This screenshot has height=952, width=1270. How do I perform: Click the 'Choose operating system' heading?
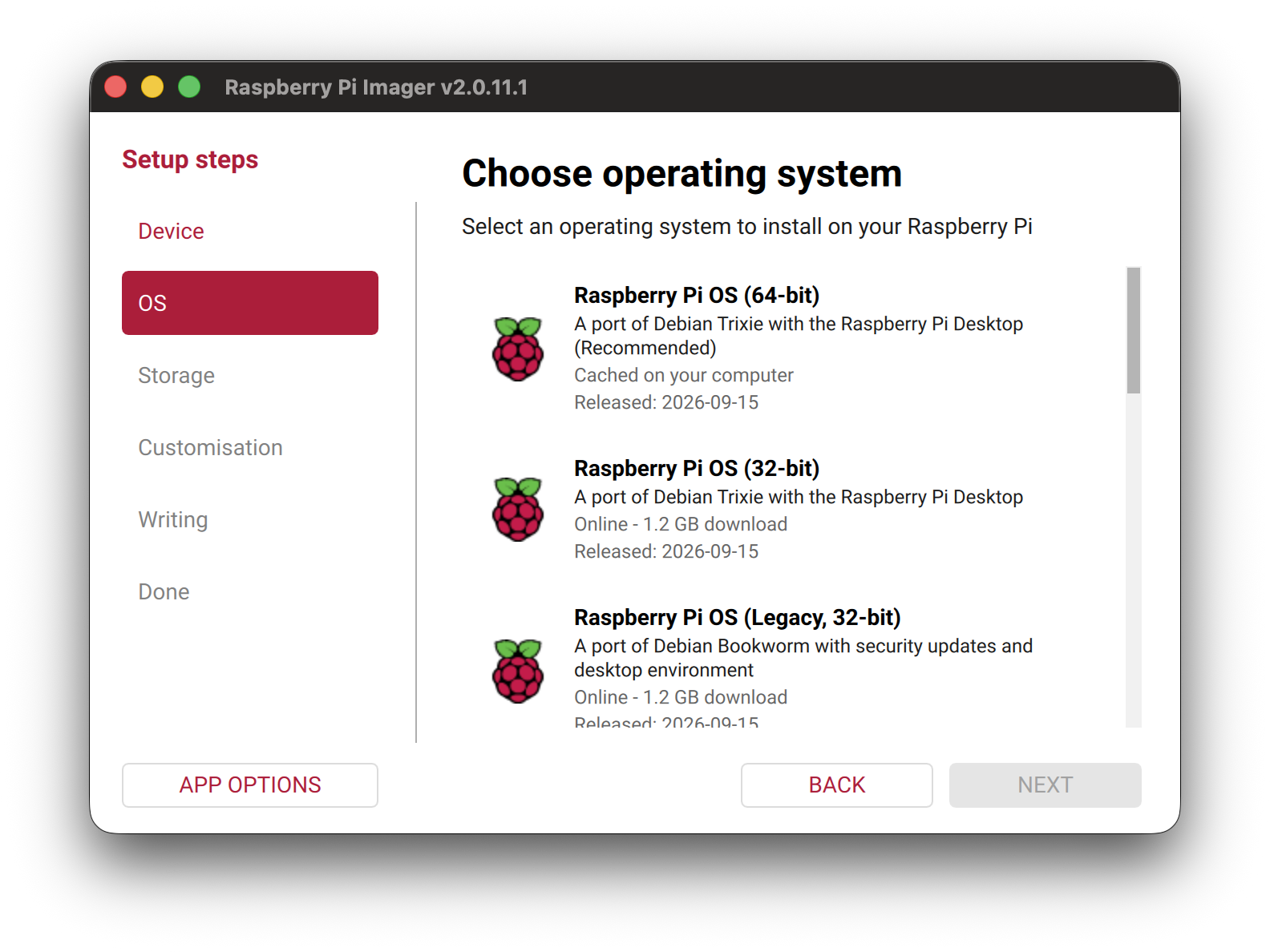(x=682, y=174)
